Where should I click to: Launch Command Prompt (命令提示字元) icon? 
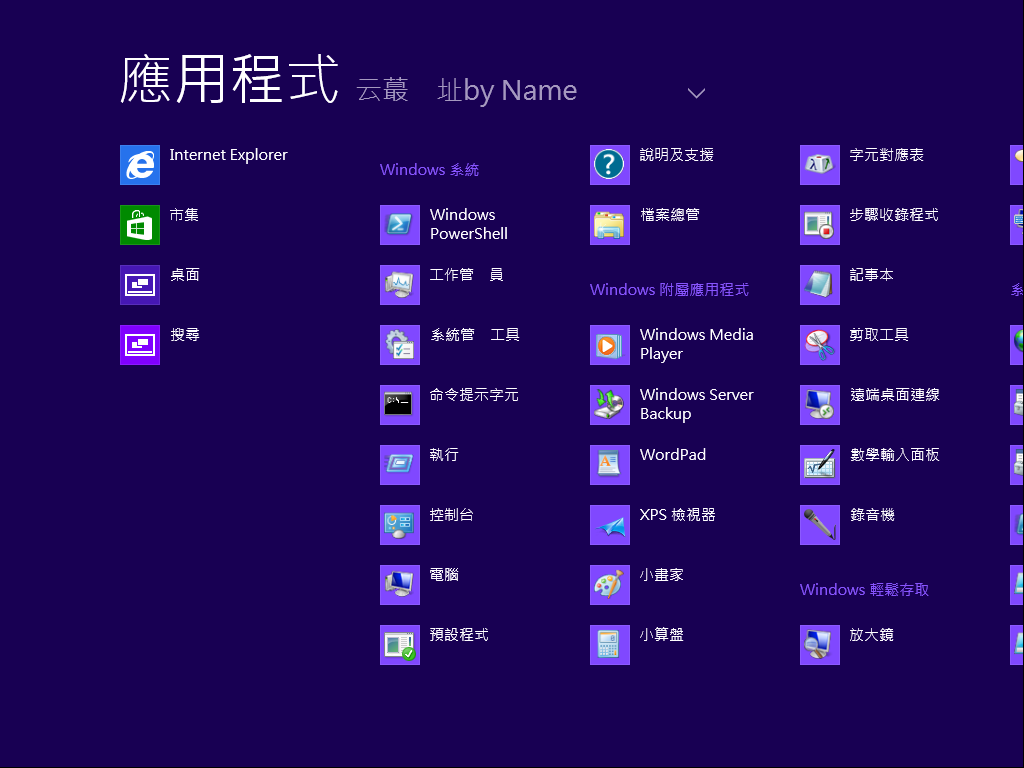(400, 405)
